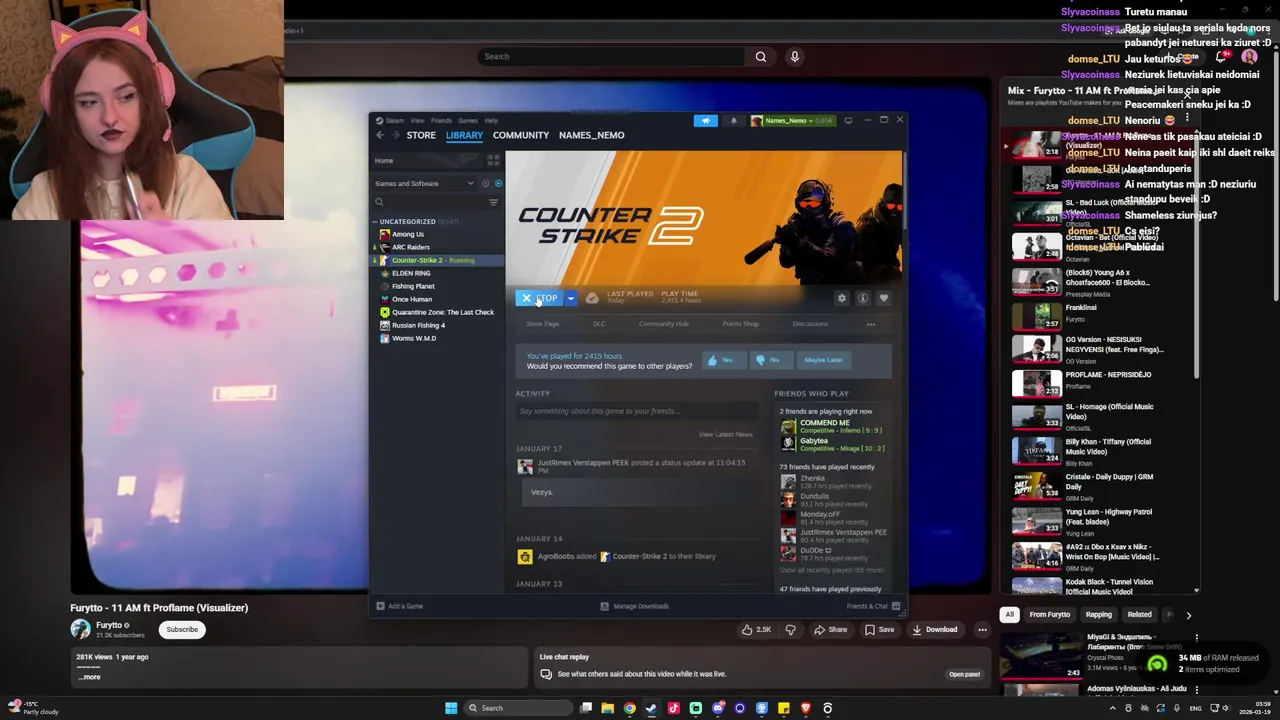The image size is (1280, 720).
Task: Click the YouTube playlist options three dots
Action: pos(1187,119)
